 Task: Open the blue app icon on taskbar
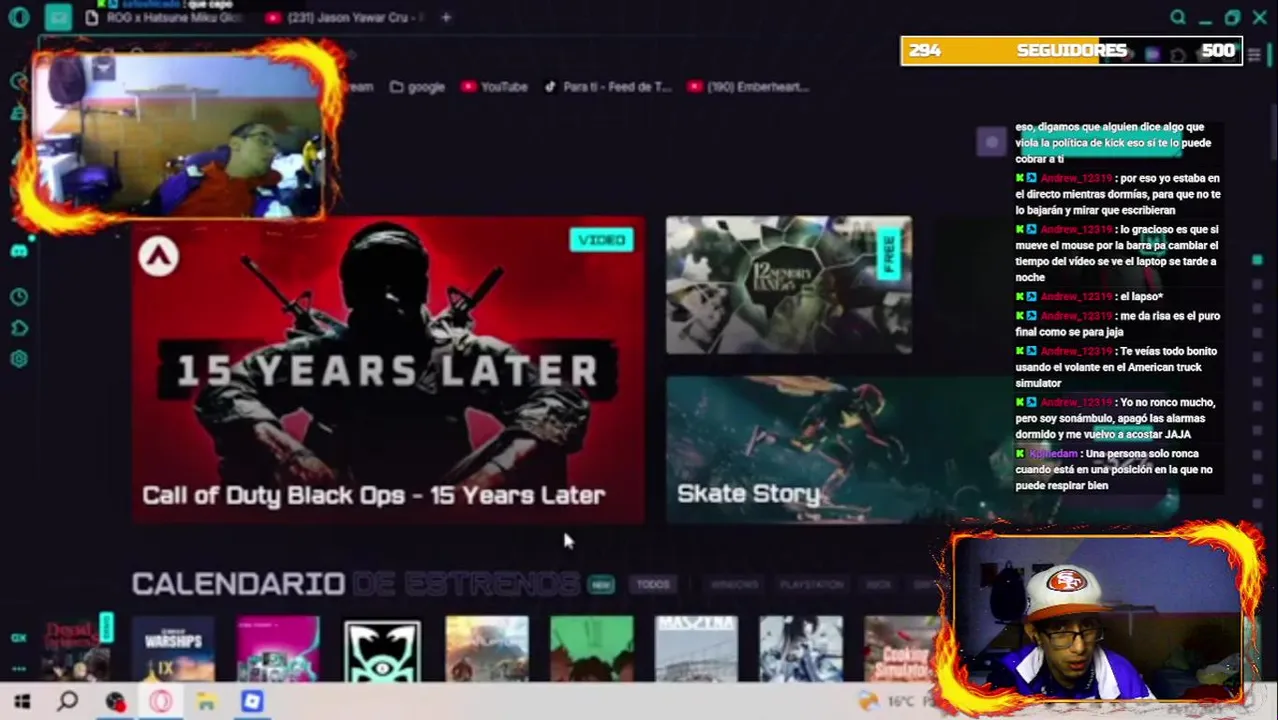(252, 702)
